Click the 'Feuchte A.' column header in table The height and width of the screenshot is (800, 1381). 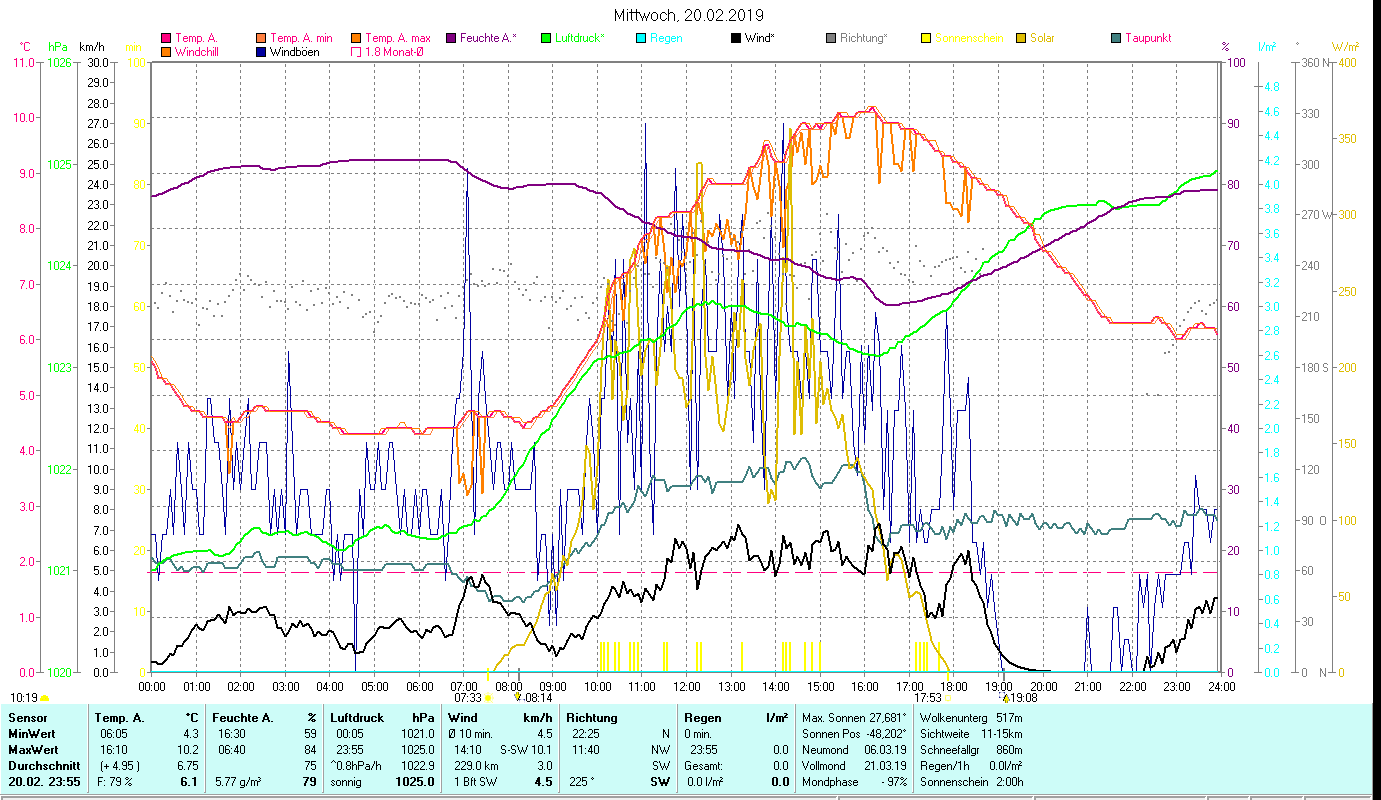click(x=243, y=718)
